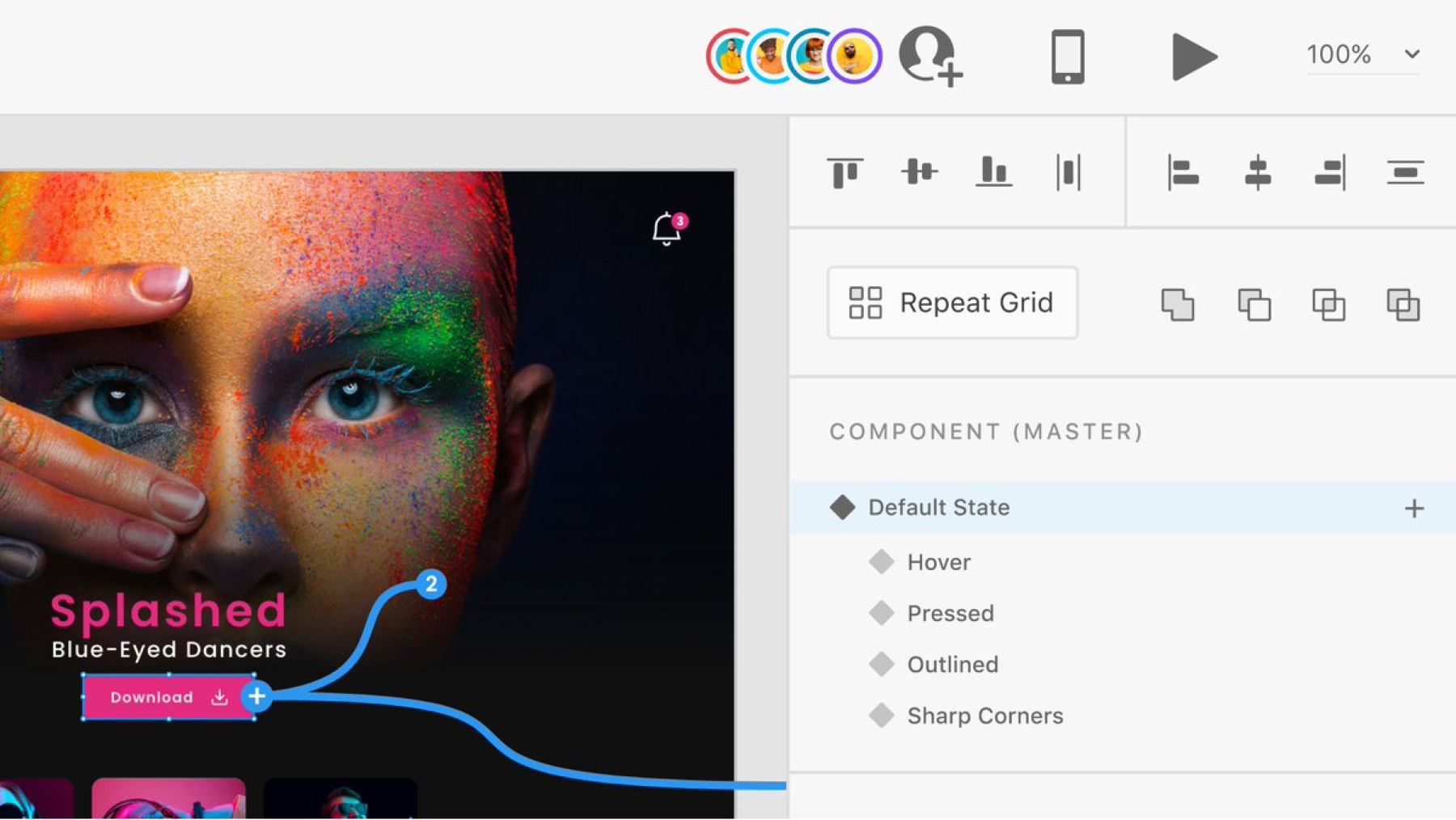Open mobile device preview
This screenshot has height=820, width=1456.
click(1068, 56)
